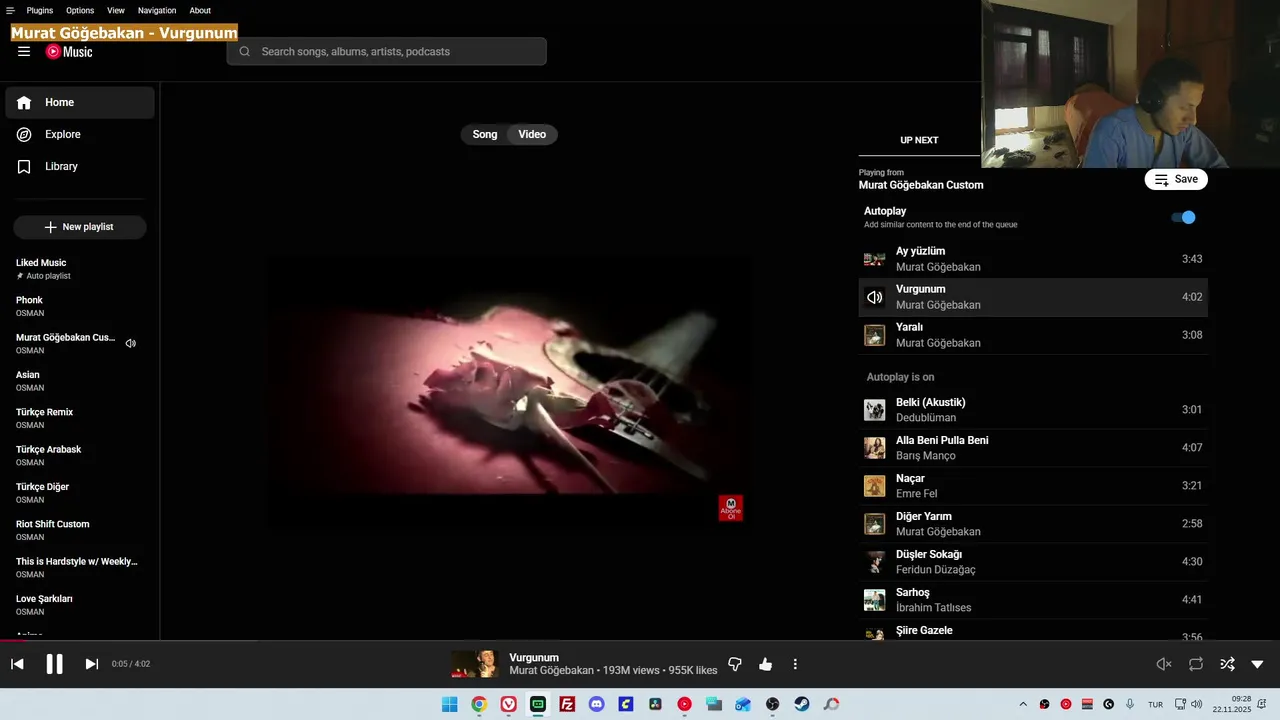The height and width of the screenshot is (720, 1280).
Task: Play Belki (Akustik) by Dedublüman
Action: click(1033, 410)
